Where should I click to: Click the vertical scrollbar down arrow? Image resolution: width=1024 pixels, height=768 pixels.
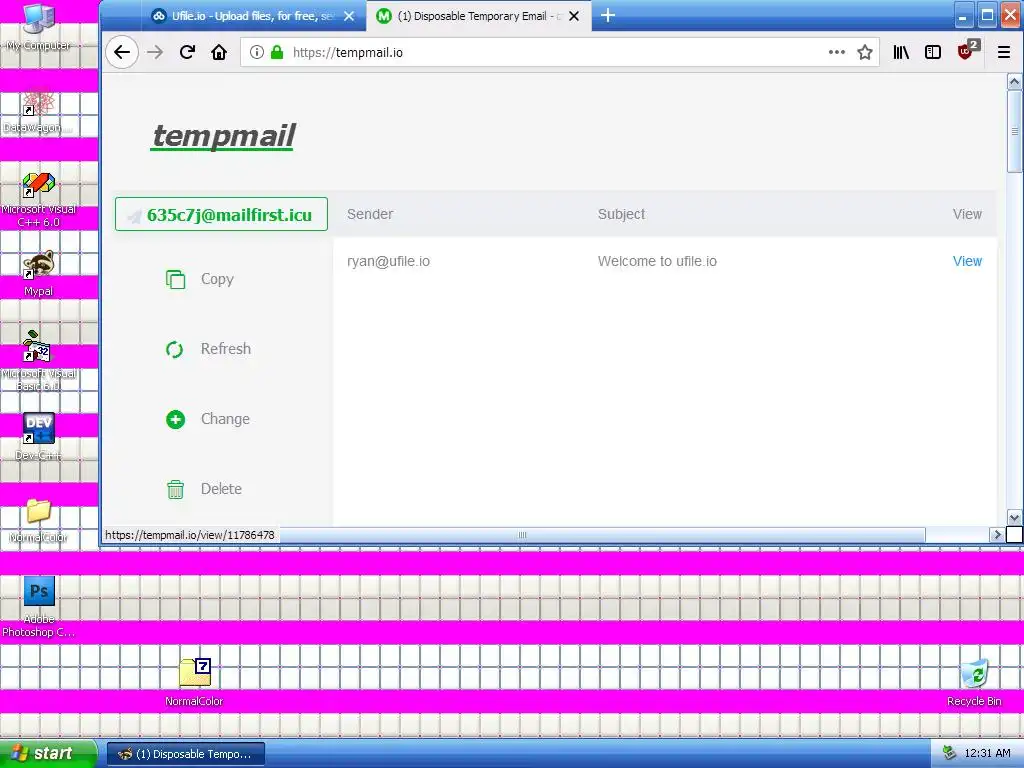[x=1014, y=518]
